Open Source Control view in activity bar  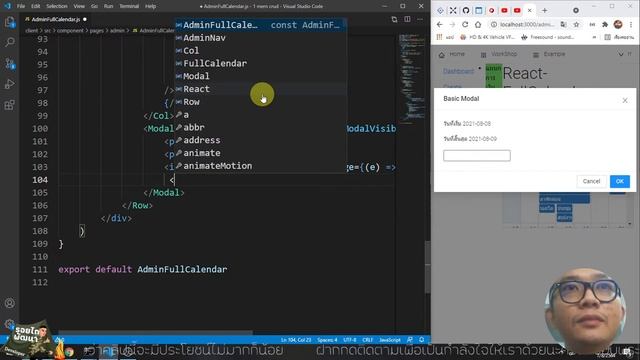pos(9,63)
